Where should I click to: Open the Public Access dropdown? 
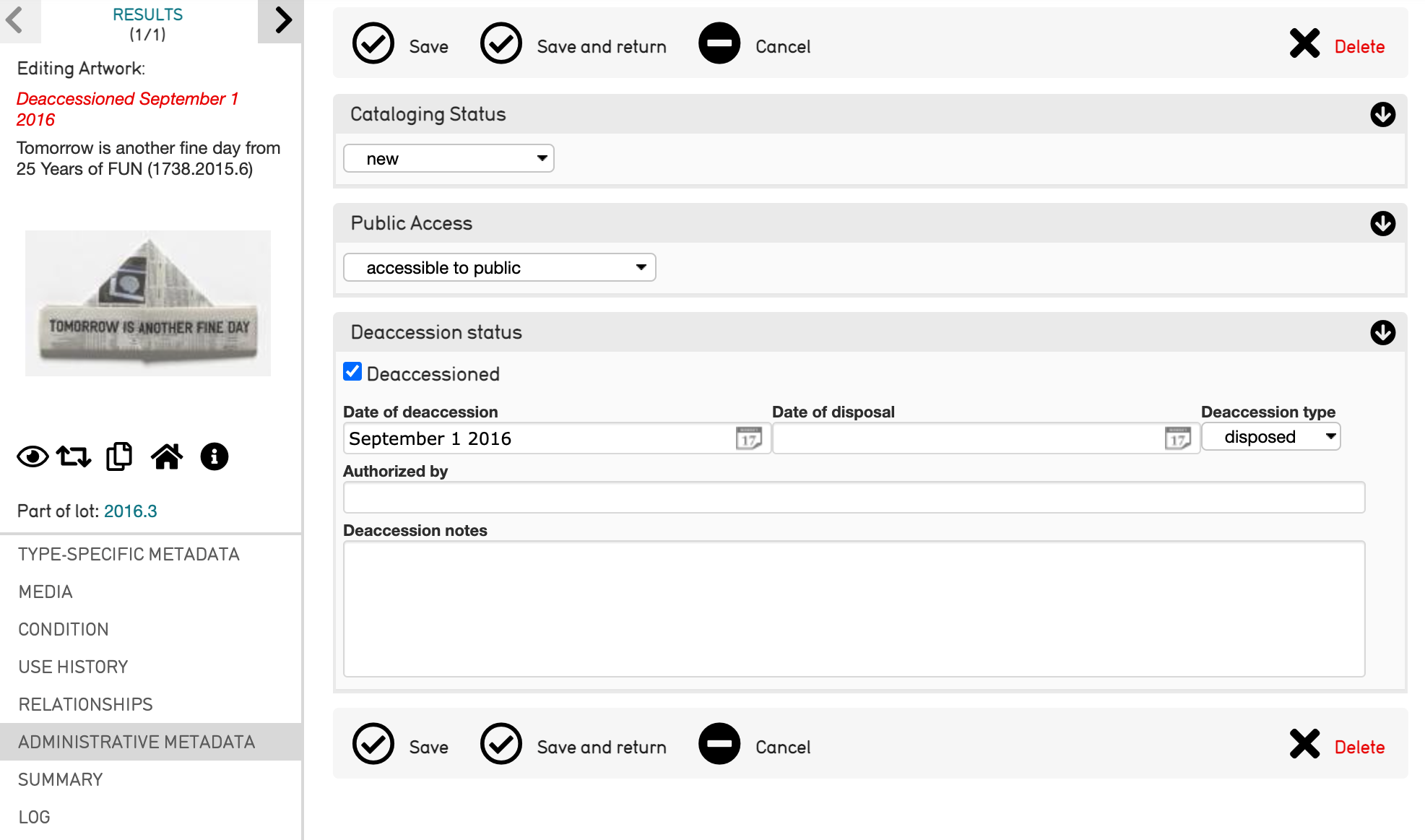tap(499, 268)
